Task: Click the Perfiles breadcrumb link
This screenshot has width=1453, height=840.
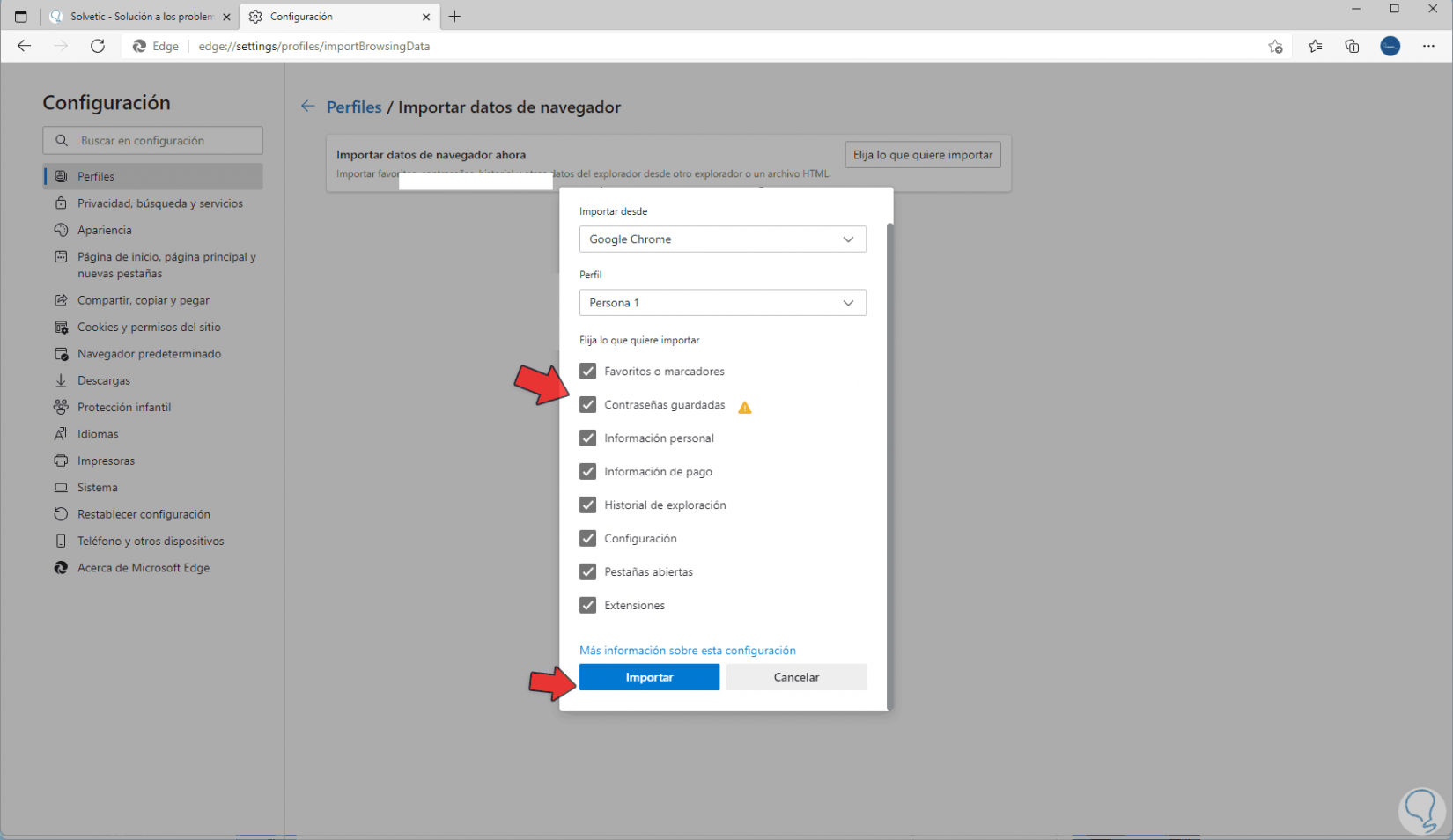Action: tap(354, 107)
